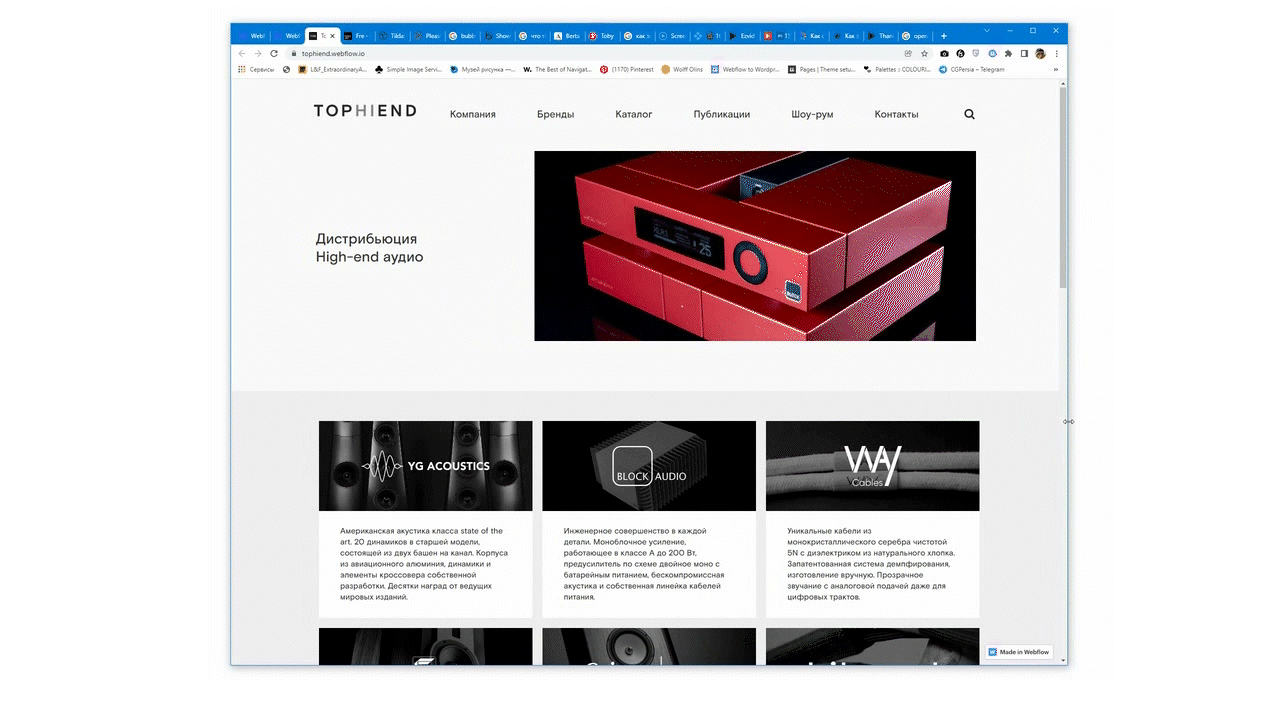Click the red amplifier hero image

tap(755, 246)
